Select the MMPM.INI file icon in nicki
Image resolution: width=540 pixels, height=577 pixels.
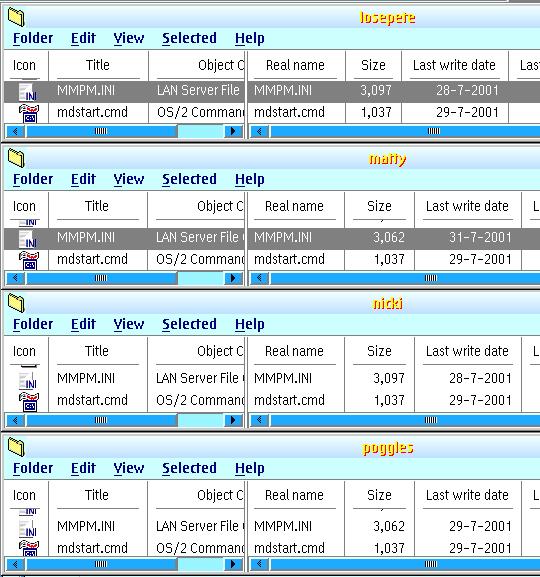tap(28, 380)
